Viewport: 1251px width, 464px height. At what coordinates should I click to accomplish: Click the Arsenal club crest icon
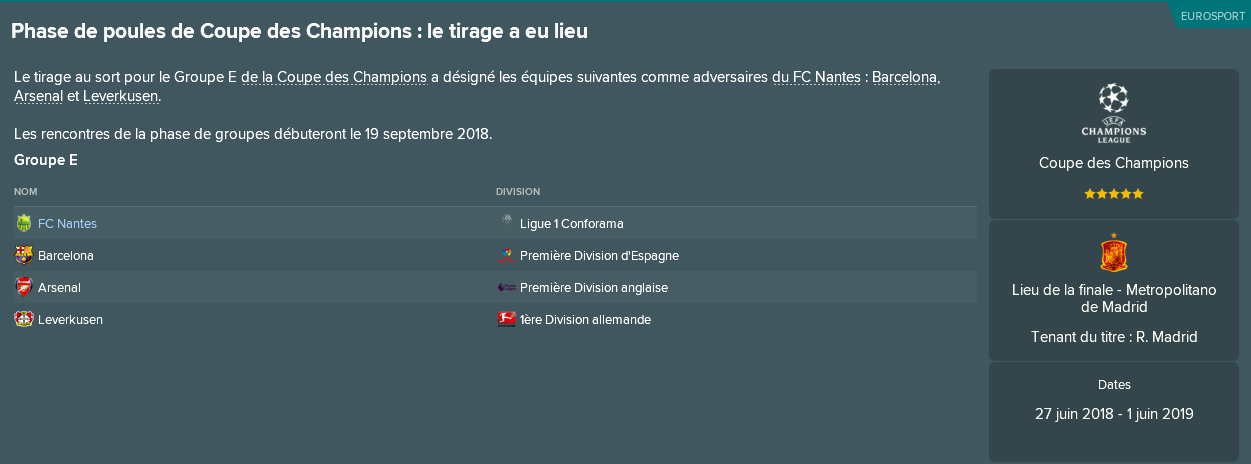[x=24, y=287]
